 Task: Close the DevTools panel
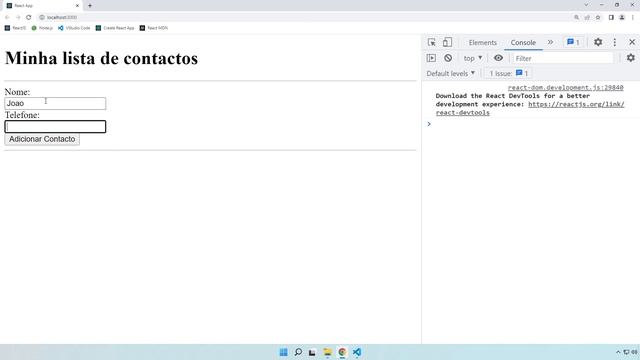click(x=632, y=42)
